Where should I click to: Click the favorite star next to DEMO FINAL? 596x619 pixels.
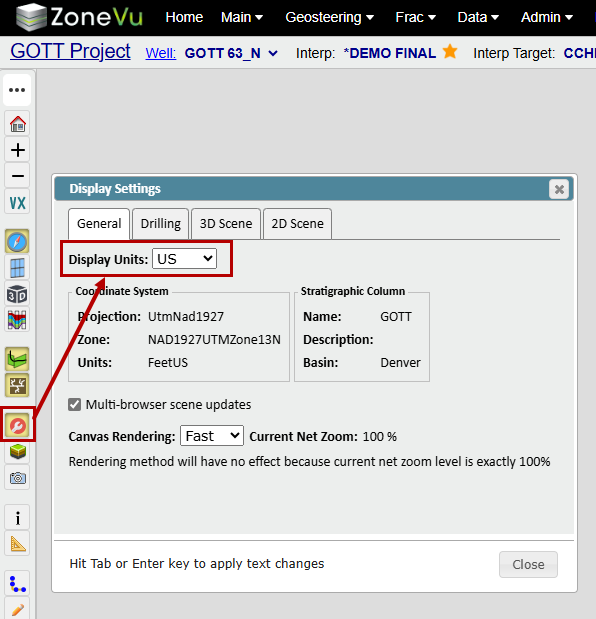450,52
